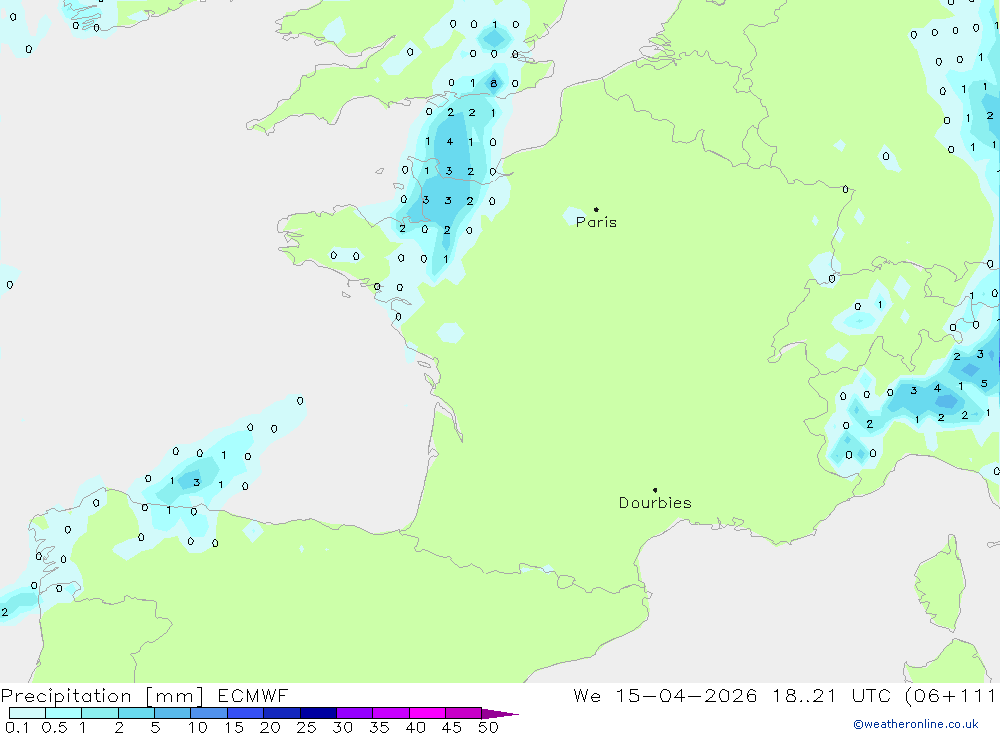Select the Dourbies place label
The height and width of the screenshot is (733, 1000).
(655, 503)
